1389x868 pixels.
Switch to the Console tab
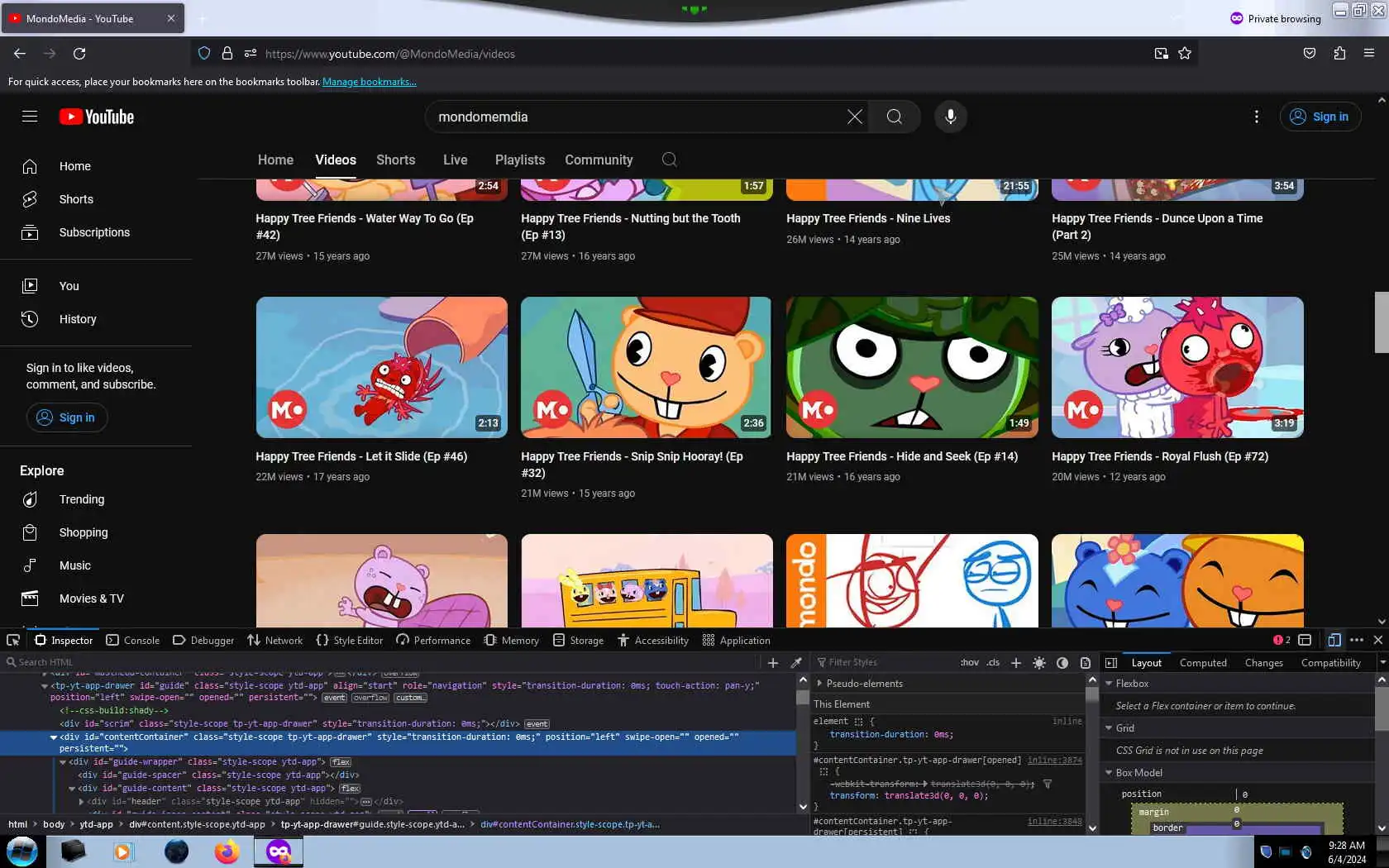[133, 640]
